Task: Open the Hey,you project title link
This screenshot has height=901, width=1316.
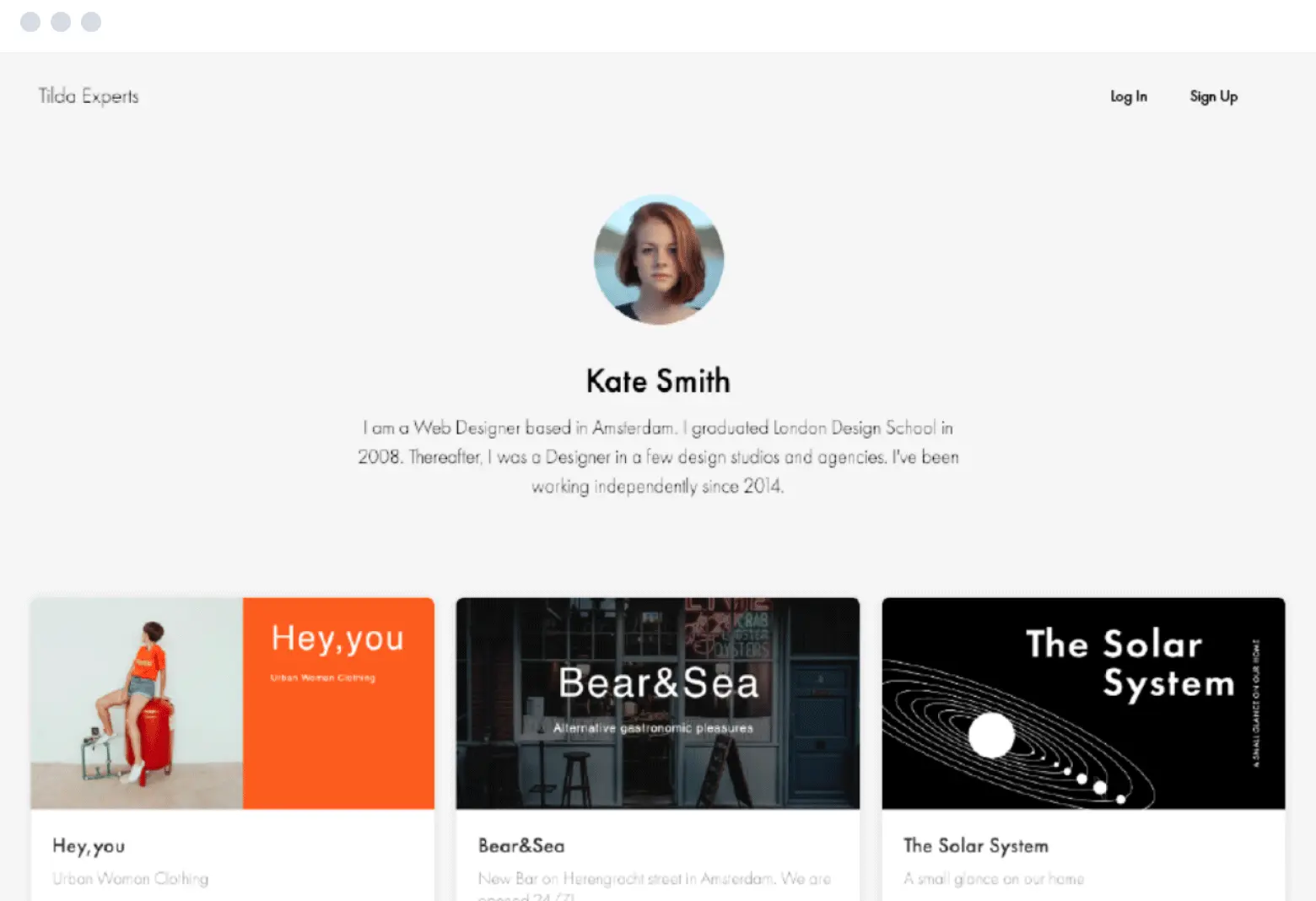Action: [89, 845]
